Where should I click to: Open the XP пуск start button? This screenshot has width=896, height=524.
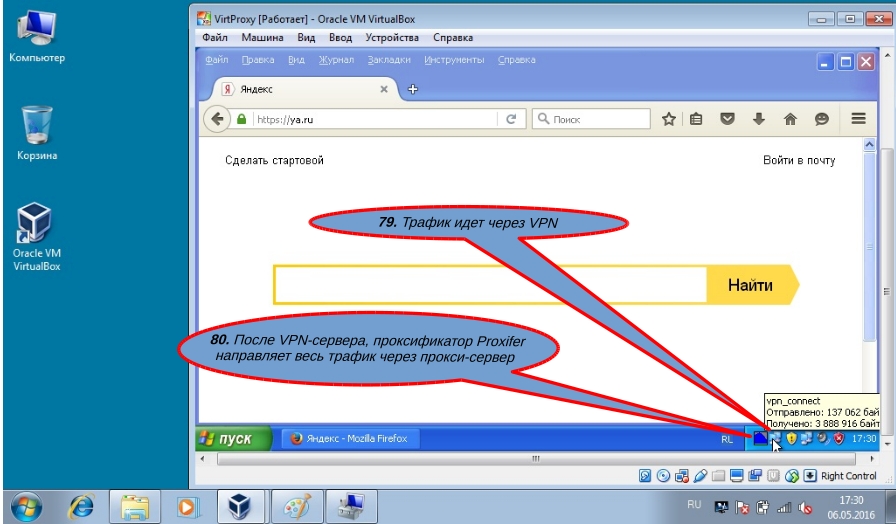(234, 438)
